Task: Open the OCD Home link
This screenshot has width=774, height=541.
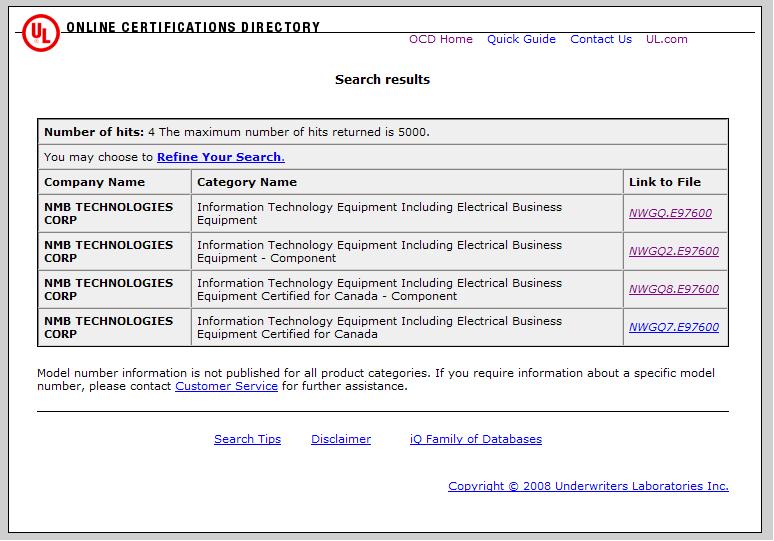Action: click(x=441, y=39)
